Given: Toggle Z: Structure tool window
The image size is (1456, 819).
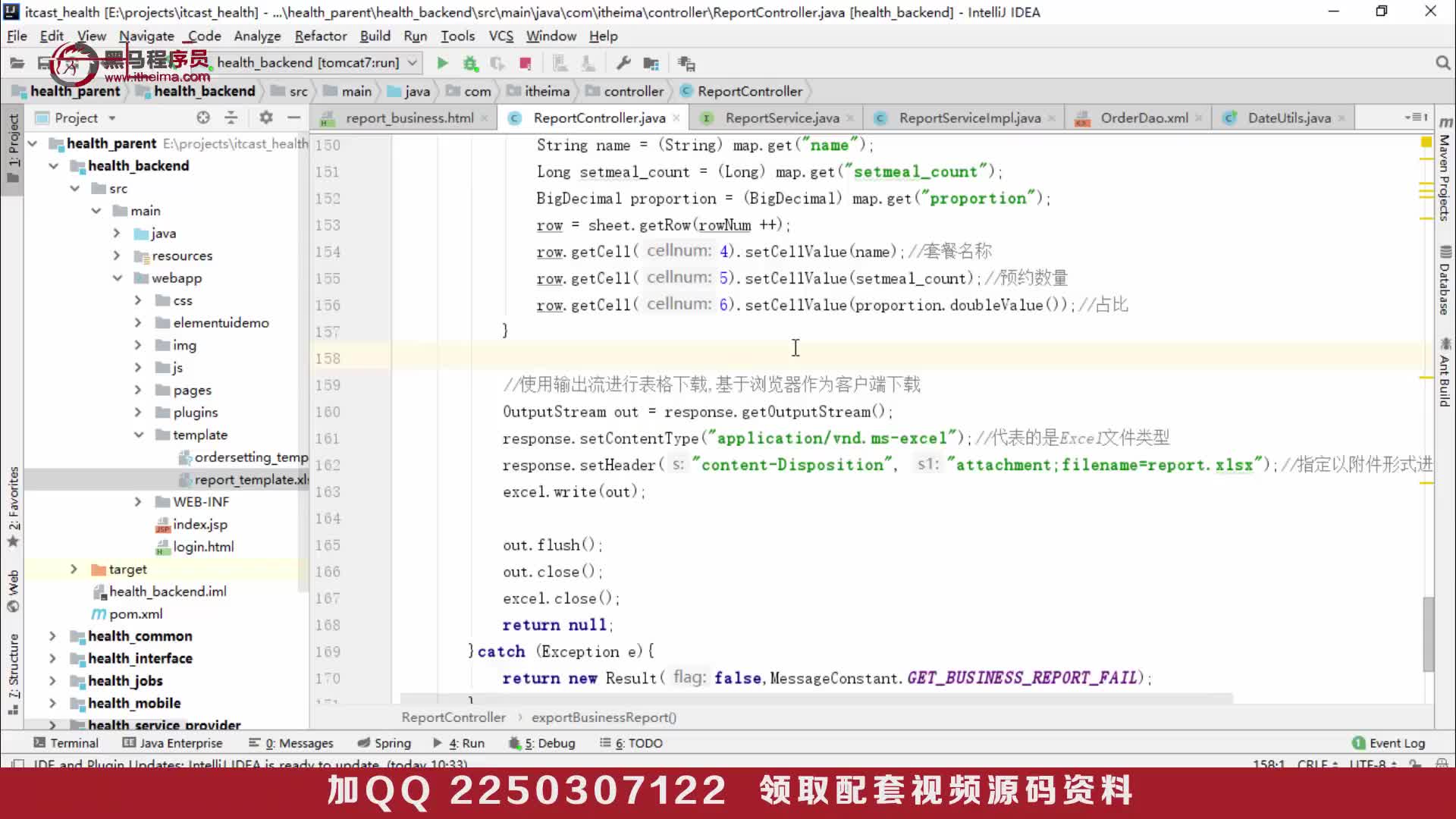Looking at the screenshot, I should [13, 673].
